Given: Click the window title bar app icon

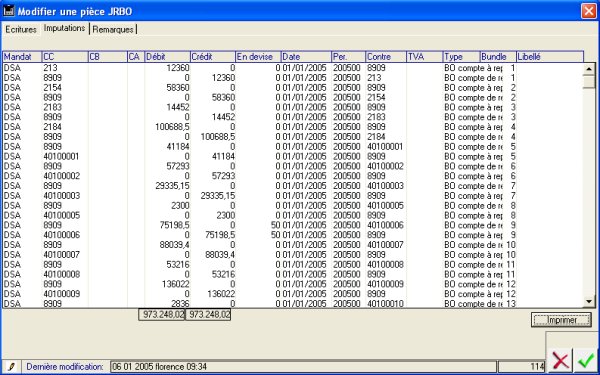Looking at the screenshot, I should point(9,11).
